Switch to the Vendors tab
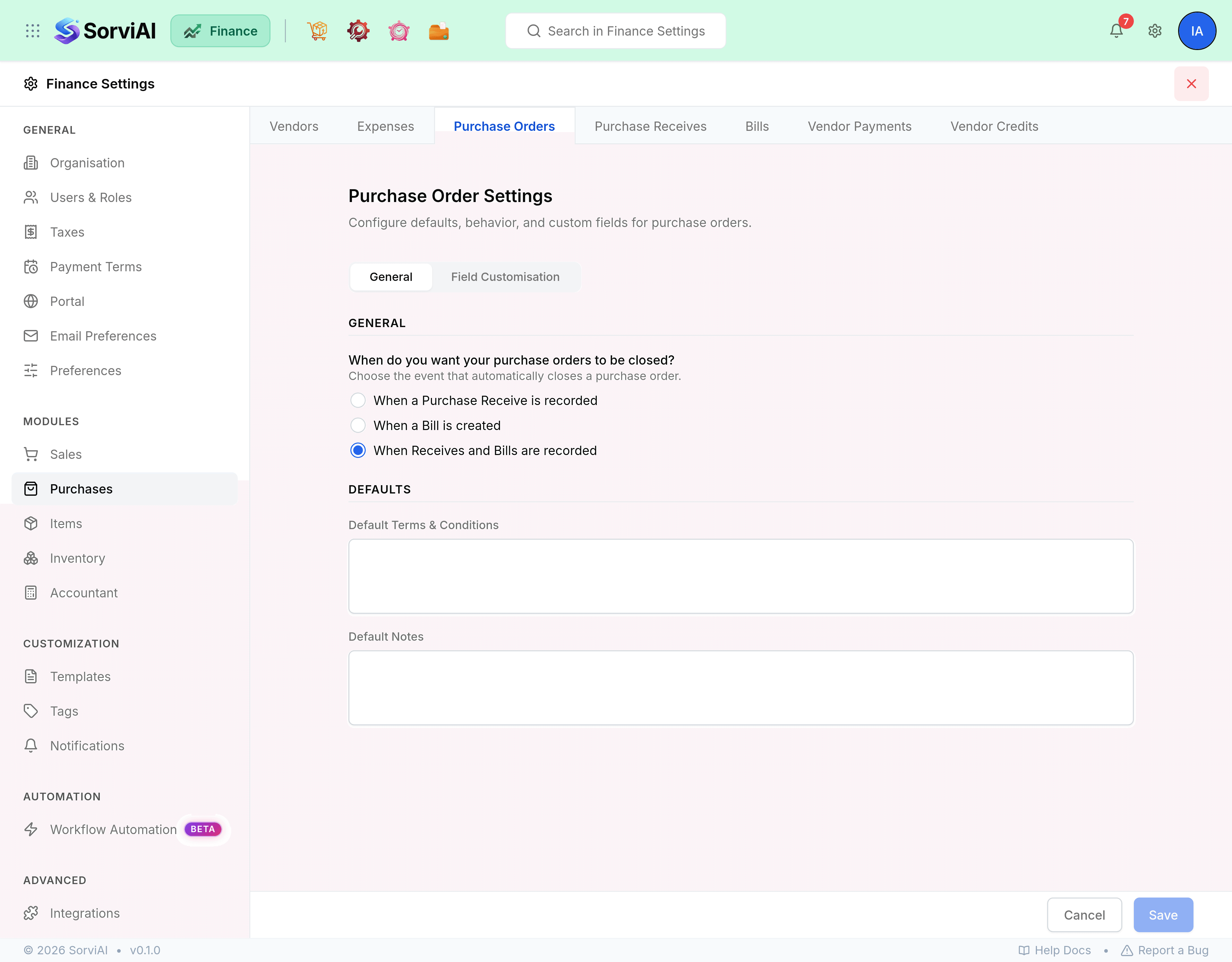 [294, 126]
